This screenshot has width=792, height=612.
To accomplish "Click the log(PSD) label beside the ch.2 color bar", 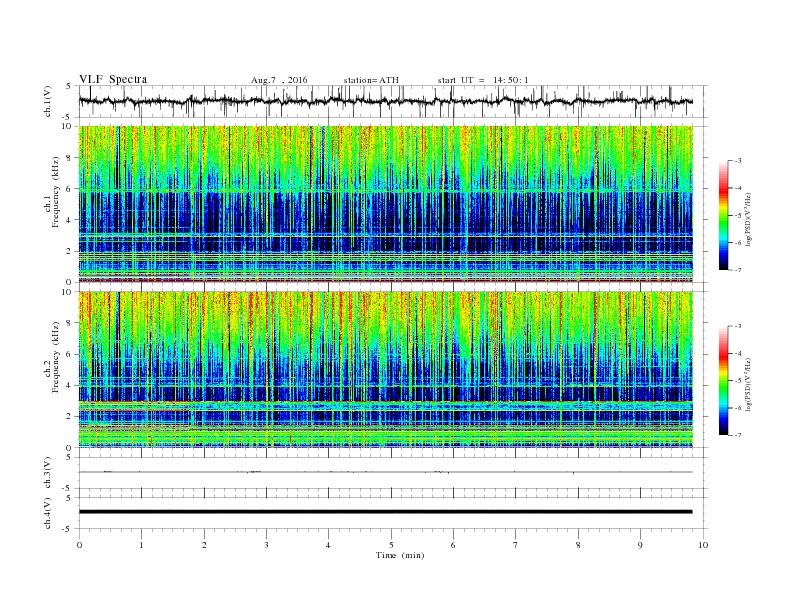I will [x=749, y=384].
